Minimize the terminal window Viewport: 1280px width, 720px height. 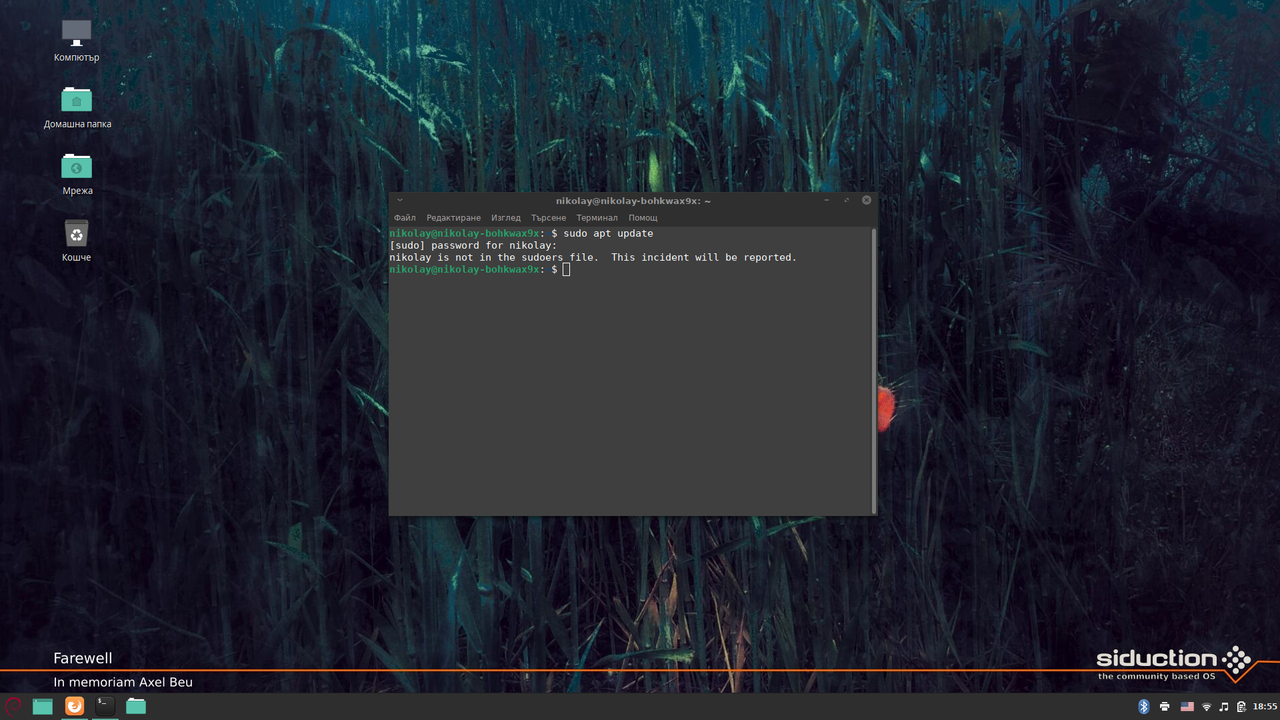(827, 200)
